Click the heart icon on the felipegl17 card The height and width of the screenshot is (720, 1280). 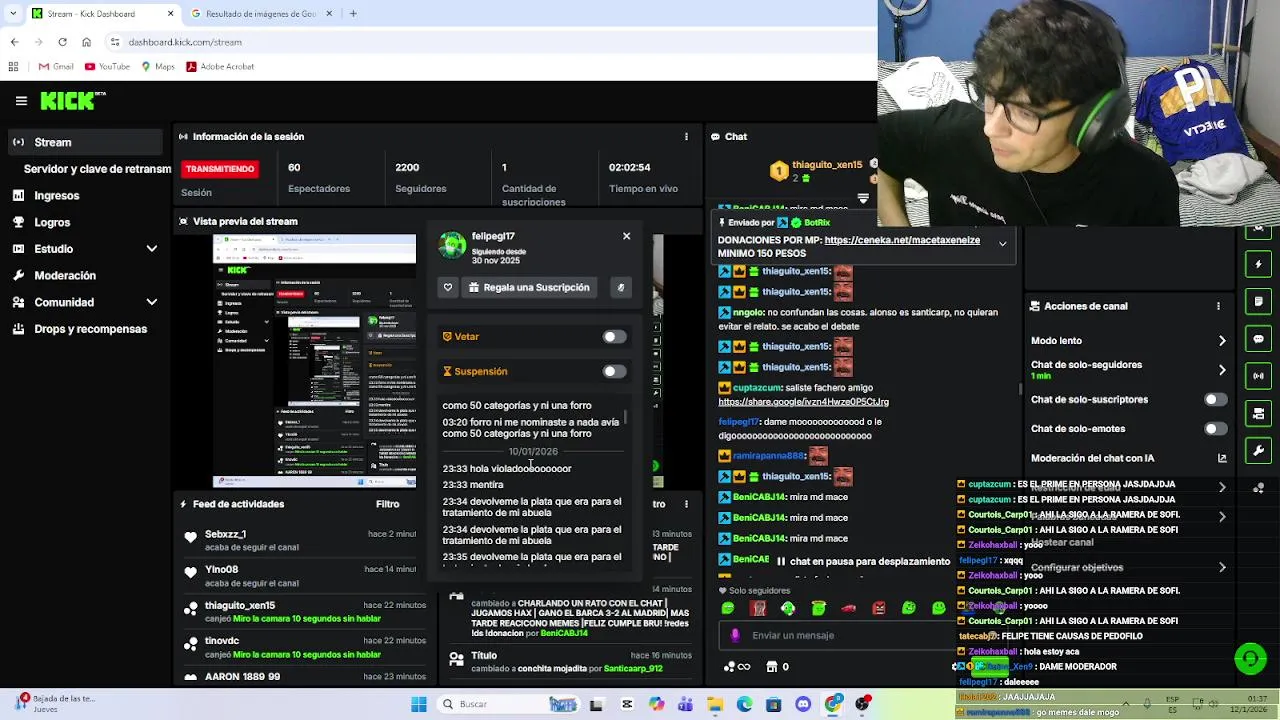pos(448,287)
